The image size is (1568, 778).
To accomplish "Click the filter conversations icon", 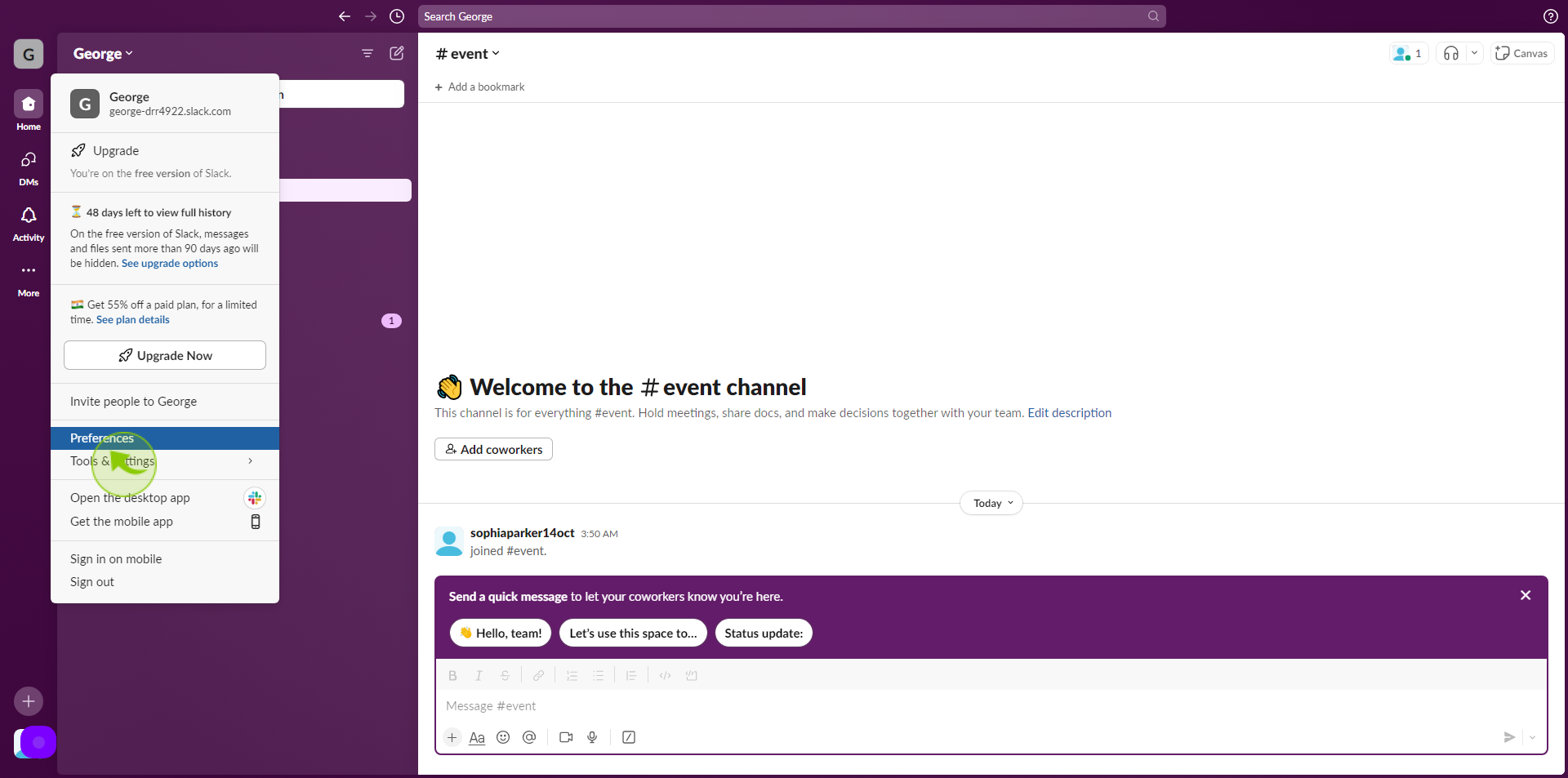I will 367,53.
